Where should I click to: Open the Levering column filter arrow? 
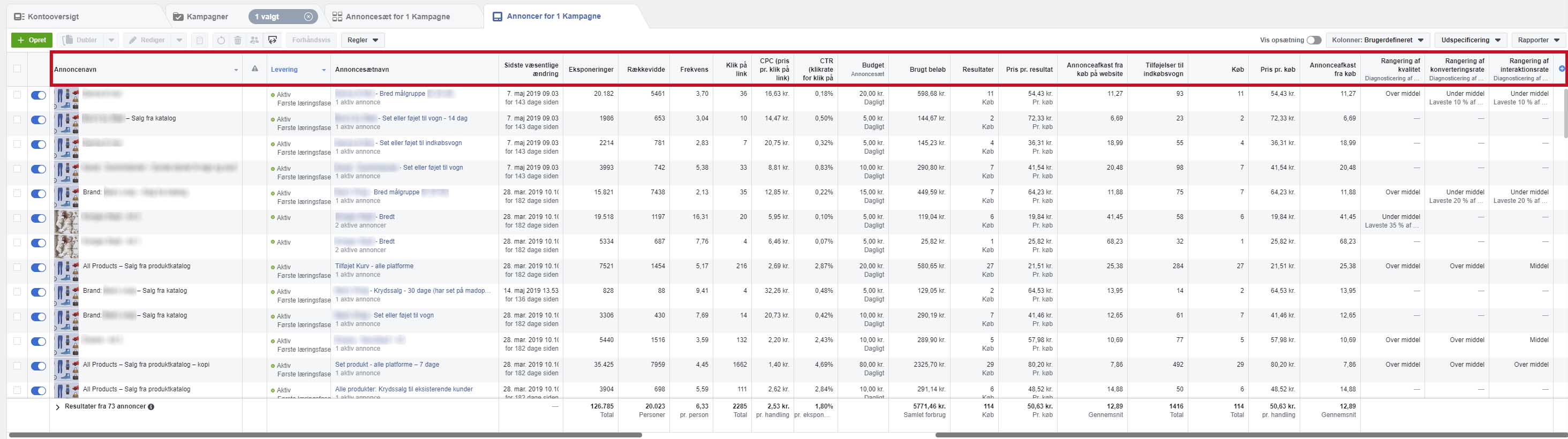pos(324,70)
